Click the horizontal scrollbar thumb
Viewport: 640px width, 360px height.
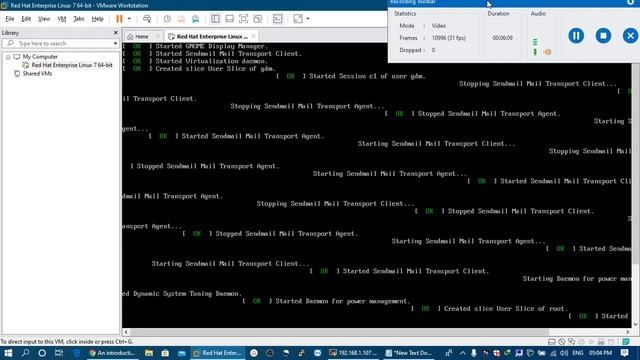[x=340, y=332]
